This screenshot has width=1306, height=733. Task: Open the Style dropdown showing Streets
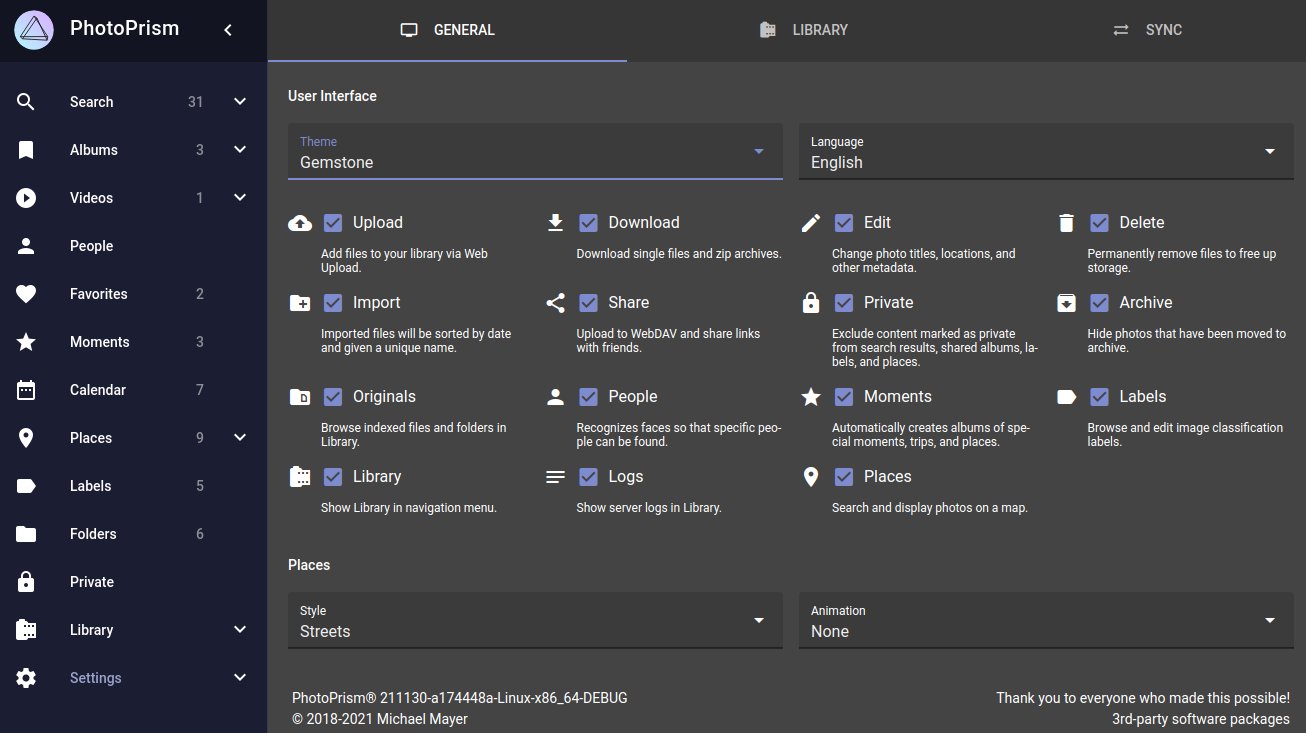[535, 621]
